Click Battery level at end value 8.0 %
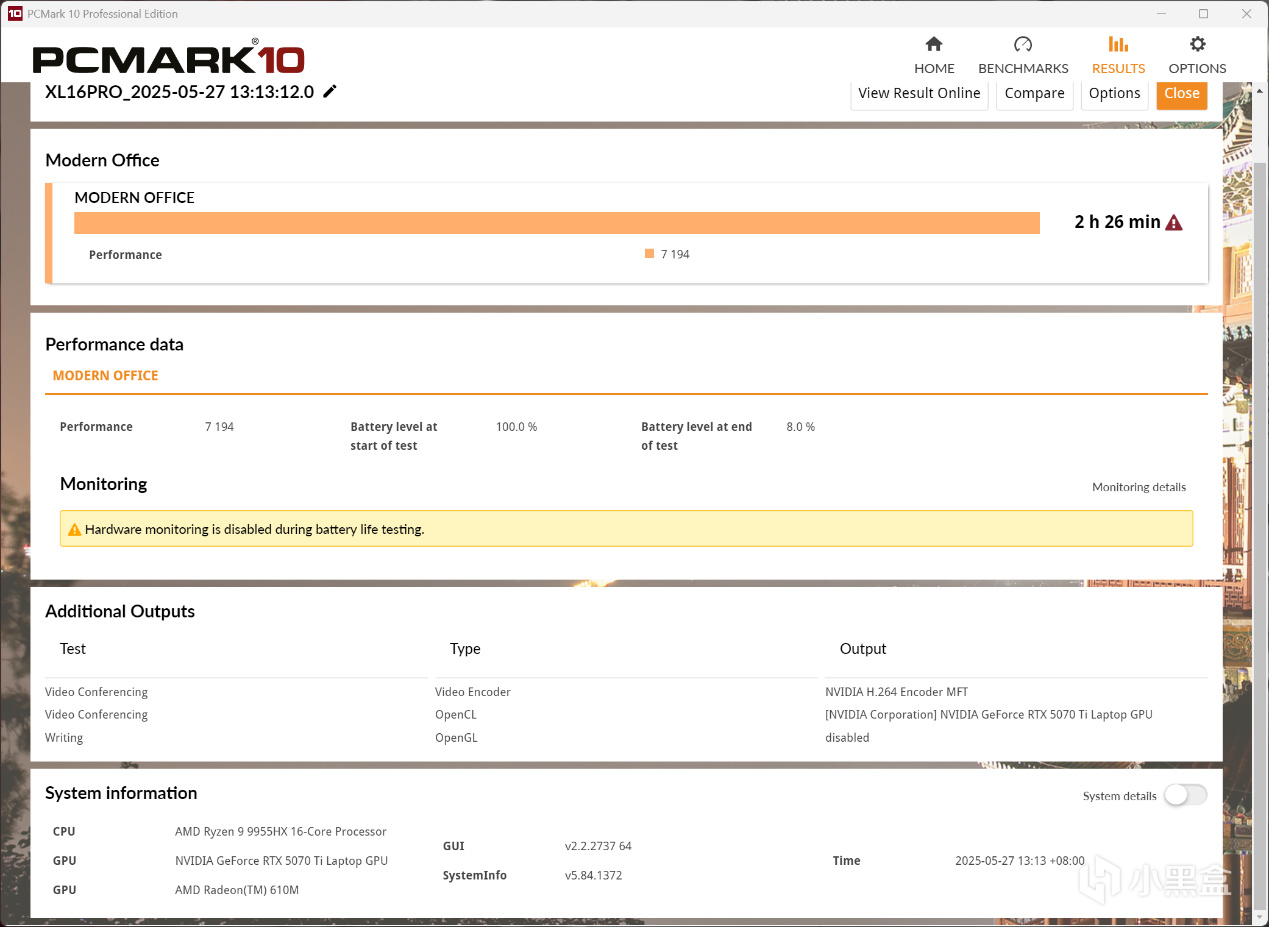 800,427
